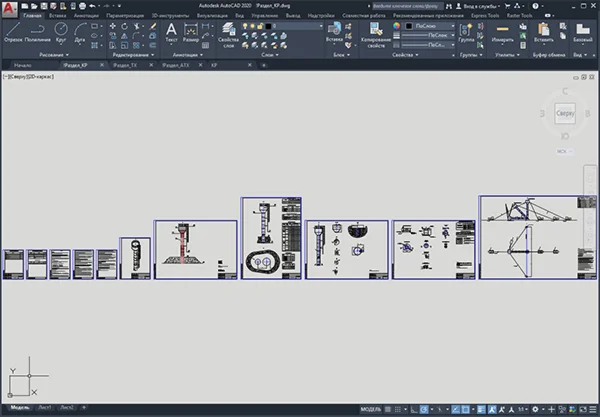Click the Группа (Group) icon
The image size is (600, 417).
click(x=466, y=32)
